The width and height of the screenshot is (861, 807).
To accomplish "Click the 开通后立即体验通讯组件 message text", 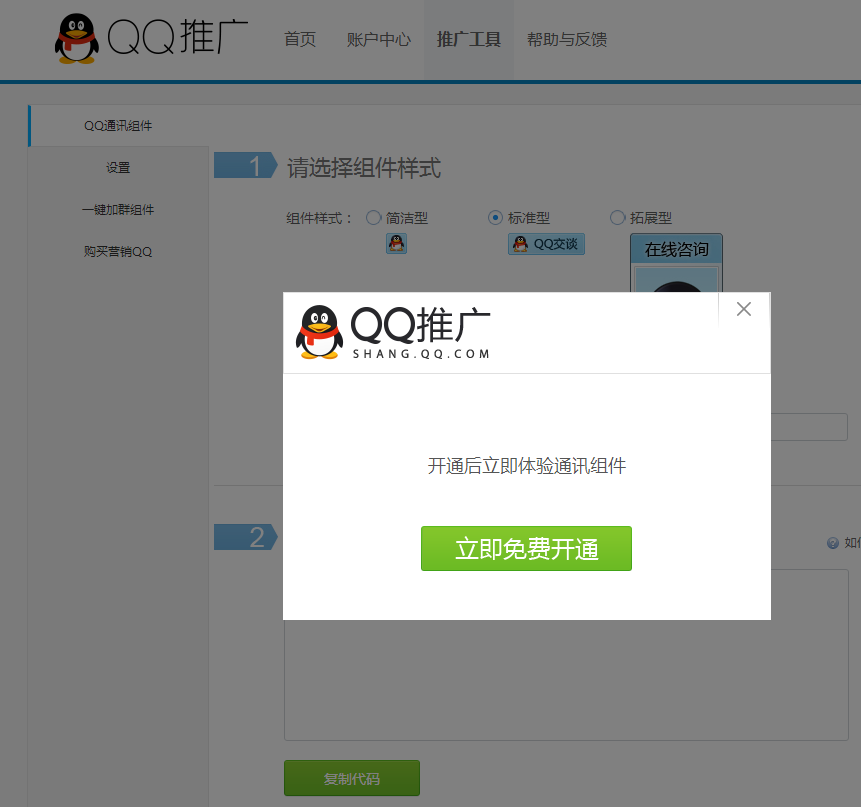I will point(526,466).
